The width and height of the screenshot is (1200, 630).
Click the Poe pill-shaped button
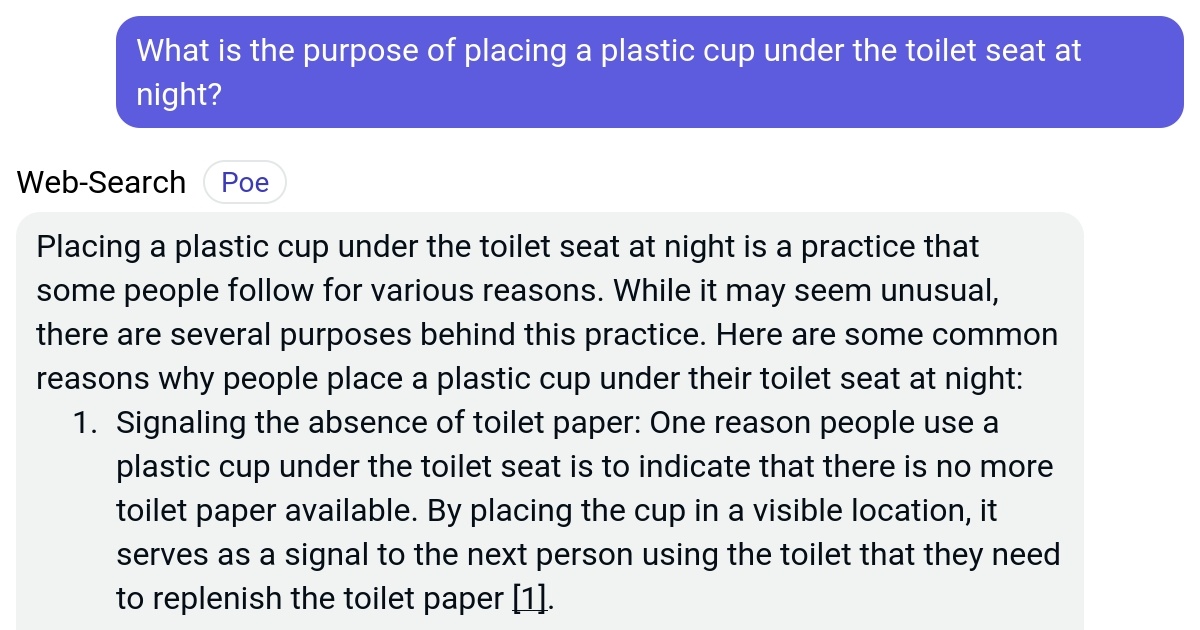click(245, 181)
